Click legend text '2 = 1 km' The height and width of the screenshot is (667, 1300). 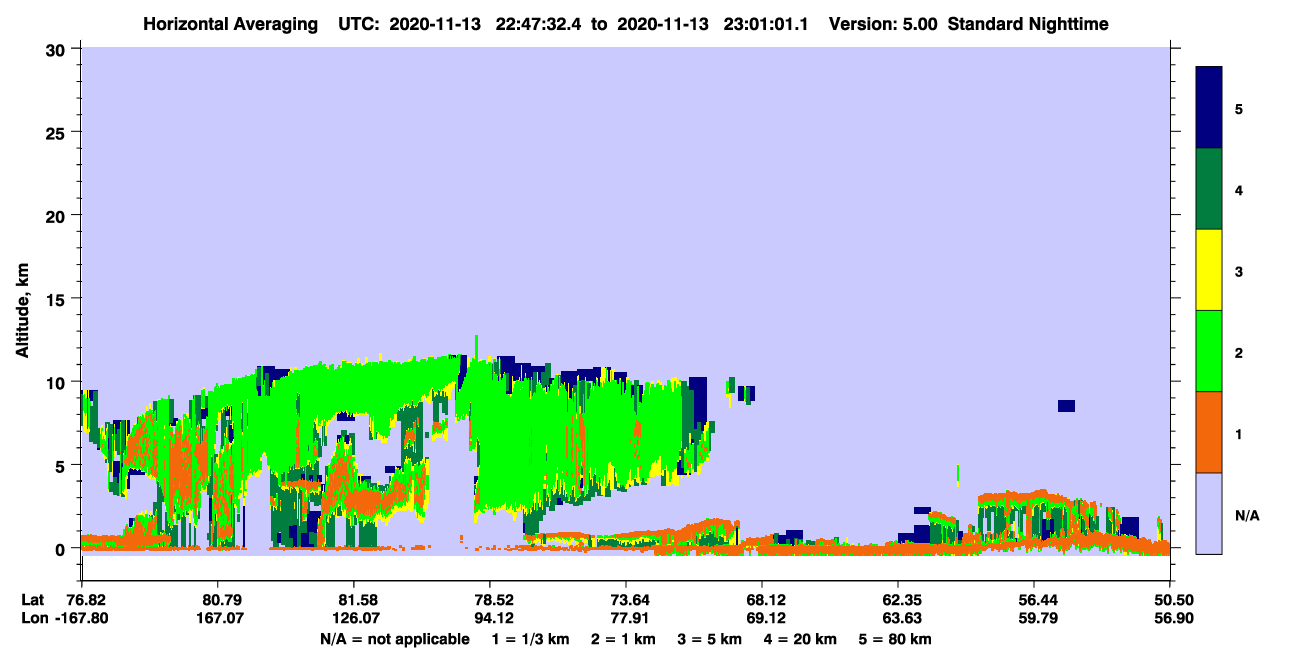point(623,639)
